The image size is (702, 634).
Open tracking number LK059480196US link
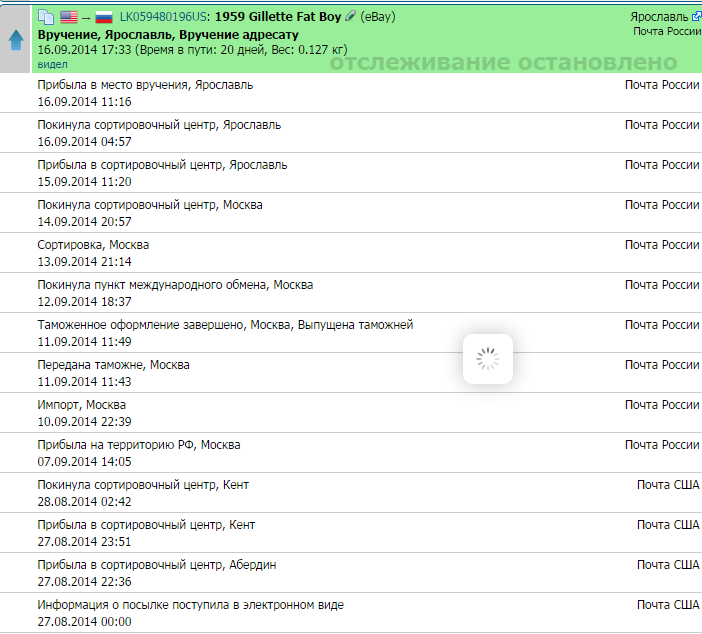(x=164, y=17)
